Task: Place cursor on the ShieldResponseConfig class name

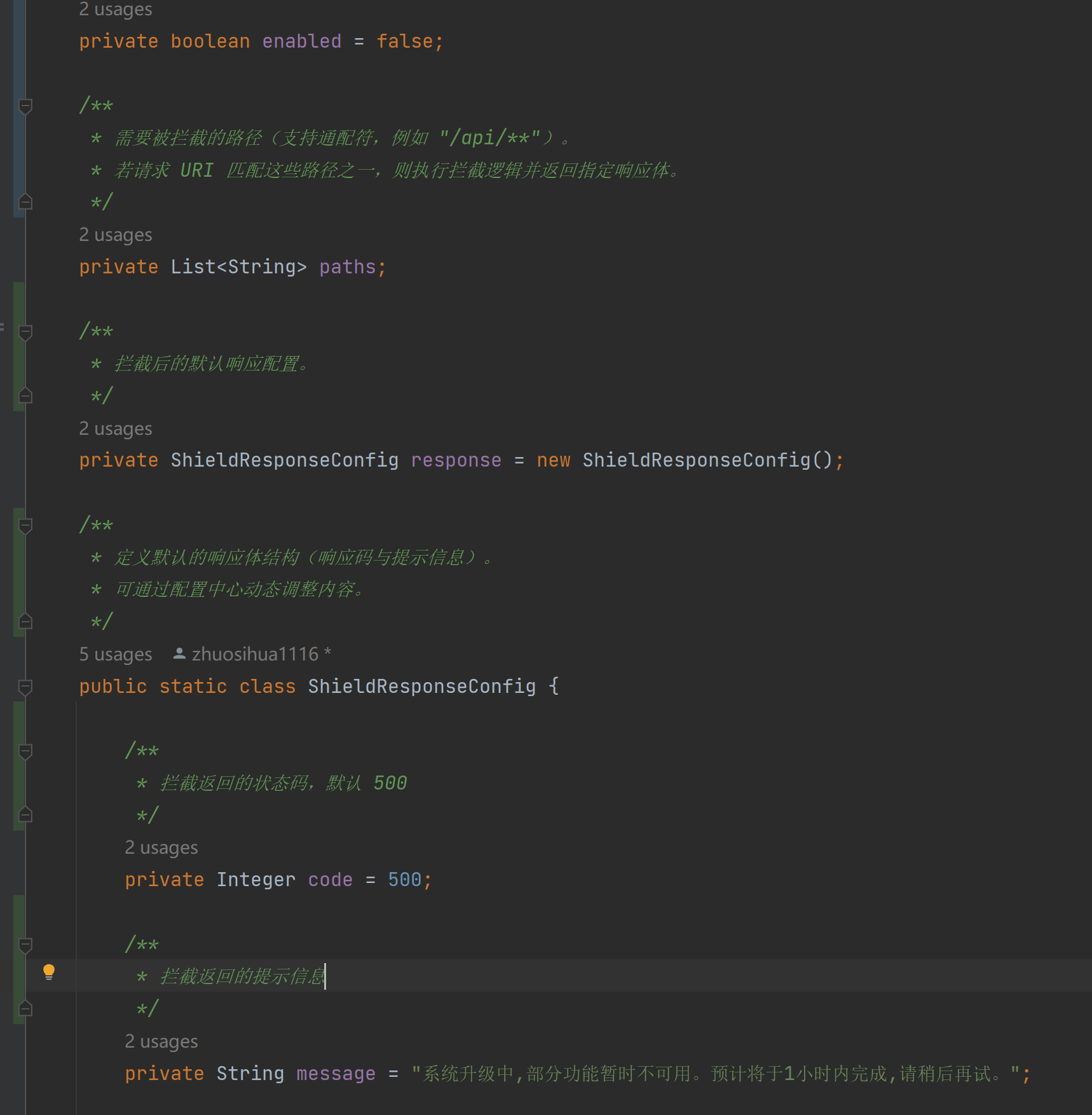Action: (x=421, y=687)
